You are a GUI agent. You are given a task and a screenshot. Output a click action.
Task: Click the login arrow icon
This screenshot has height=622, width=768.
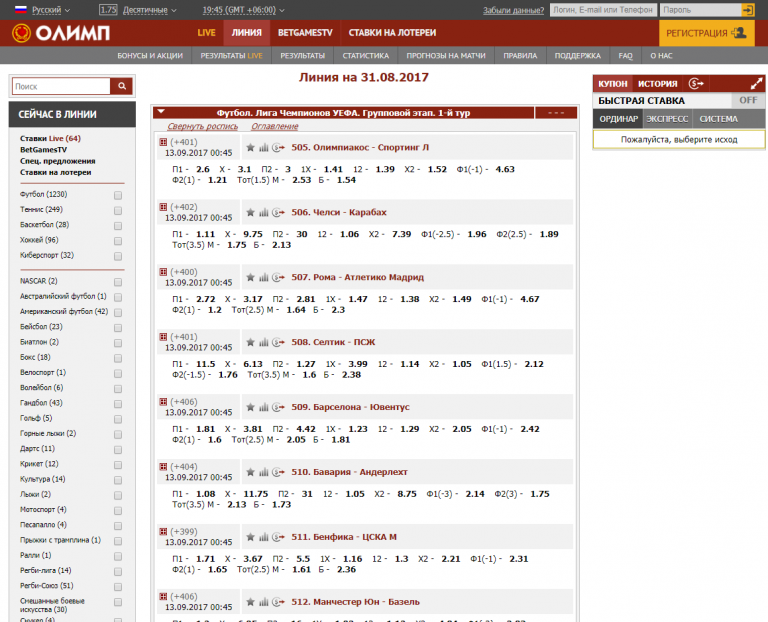pyautogui.click(x=748, y=10)
